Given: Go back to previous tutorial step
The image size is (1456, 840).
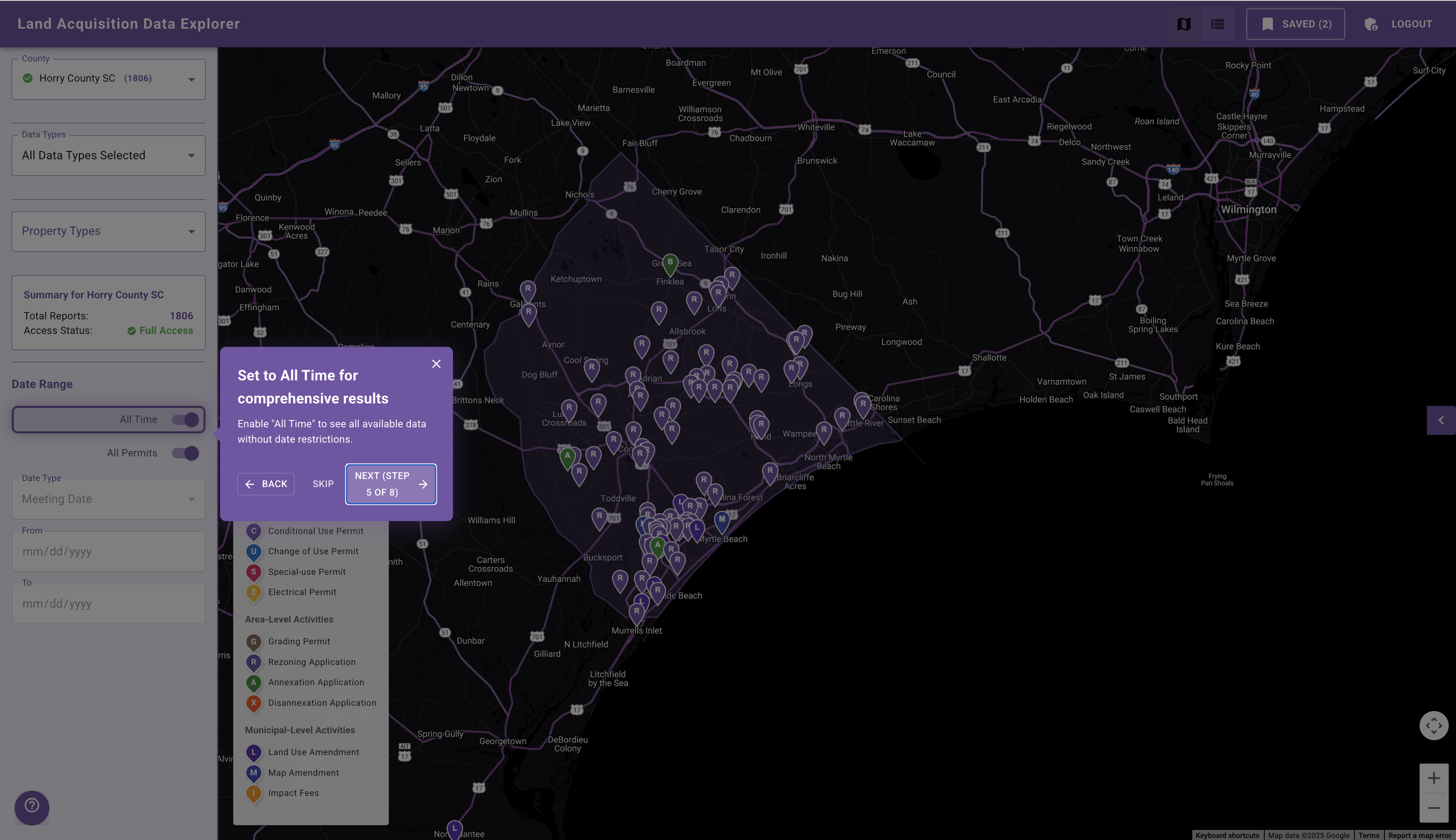Looking at the screenshot, I should pos(266,483).
